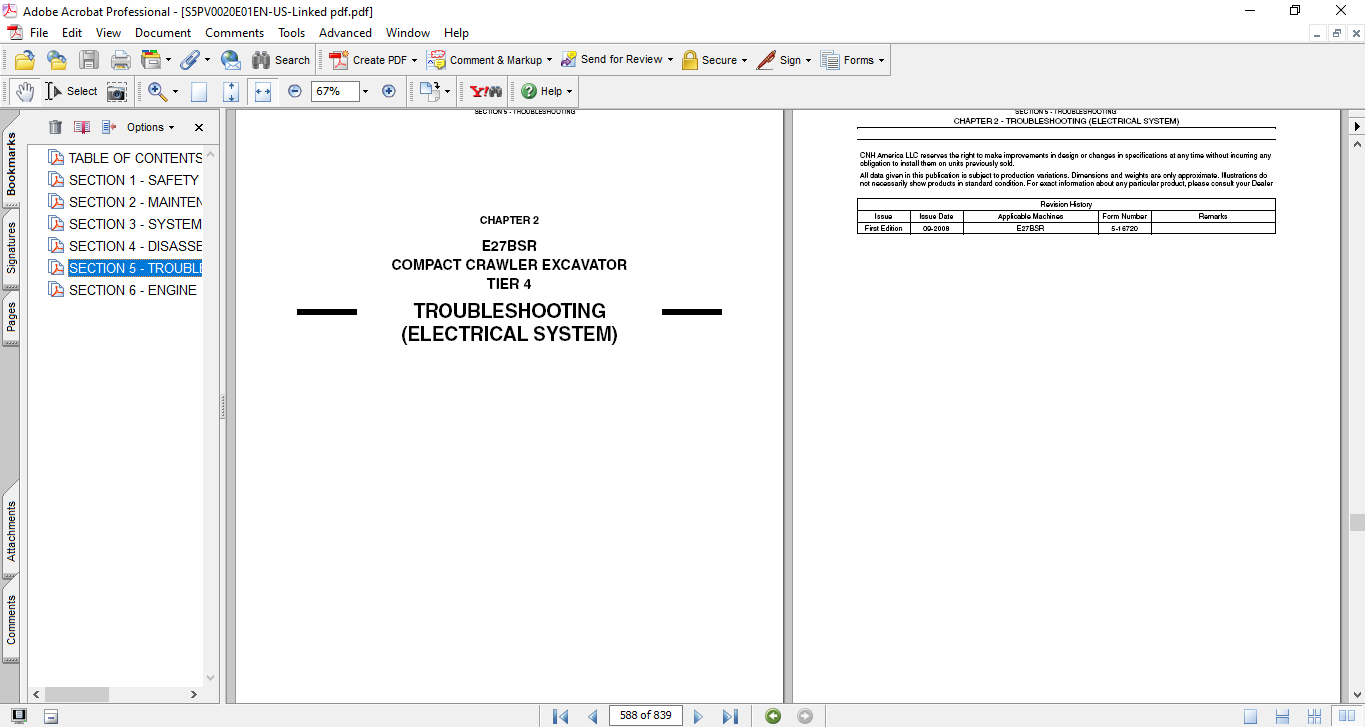The width and height of the screenshot is (1365, 727).
Task: Open the Advanced menu
Action: click(345, 33)
